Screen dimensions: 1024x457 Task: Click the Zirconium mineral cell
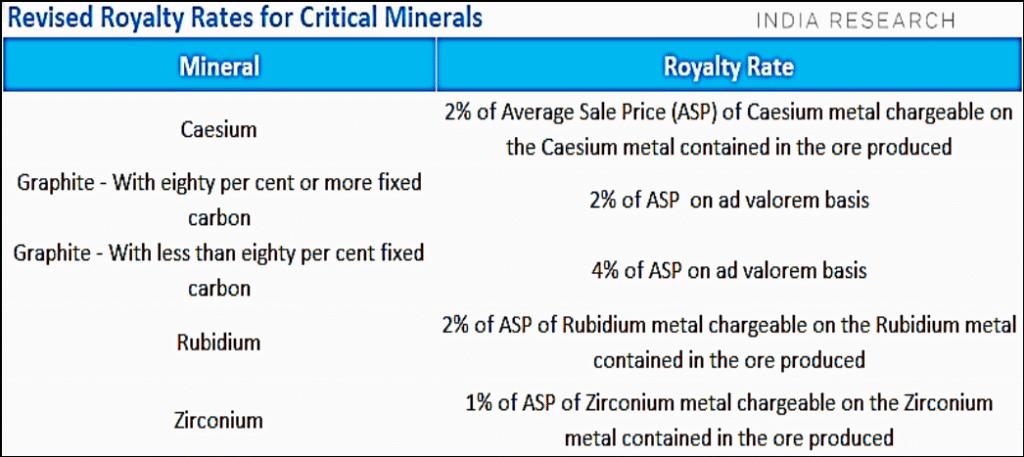pyautogui.click(x=219, y=420)
